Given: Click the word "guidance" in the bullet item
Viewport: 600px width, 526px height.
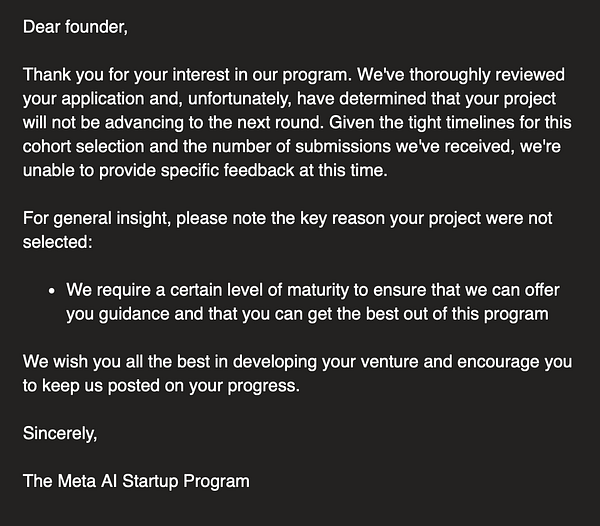Looking at the screenshot, I should [134, 314].
